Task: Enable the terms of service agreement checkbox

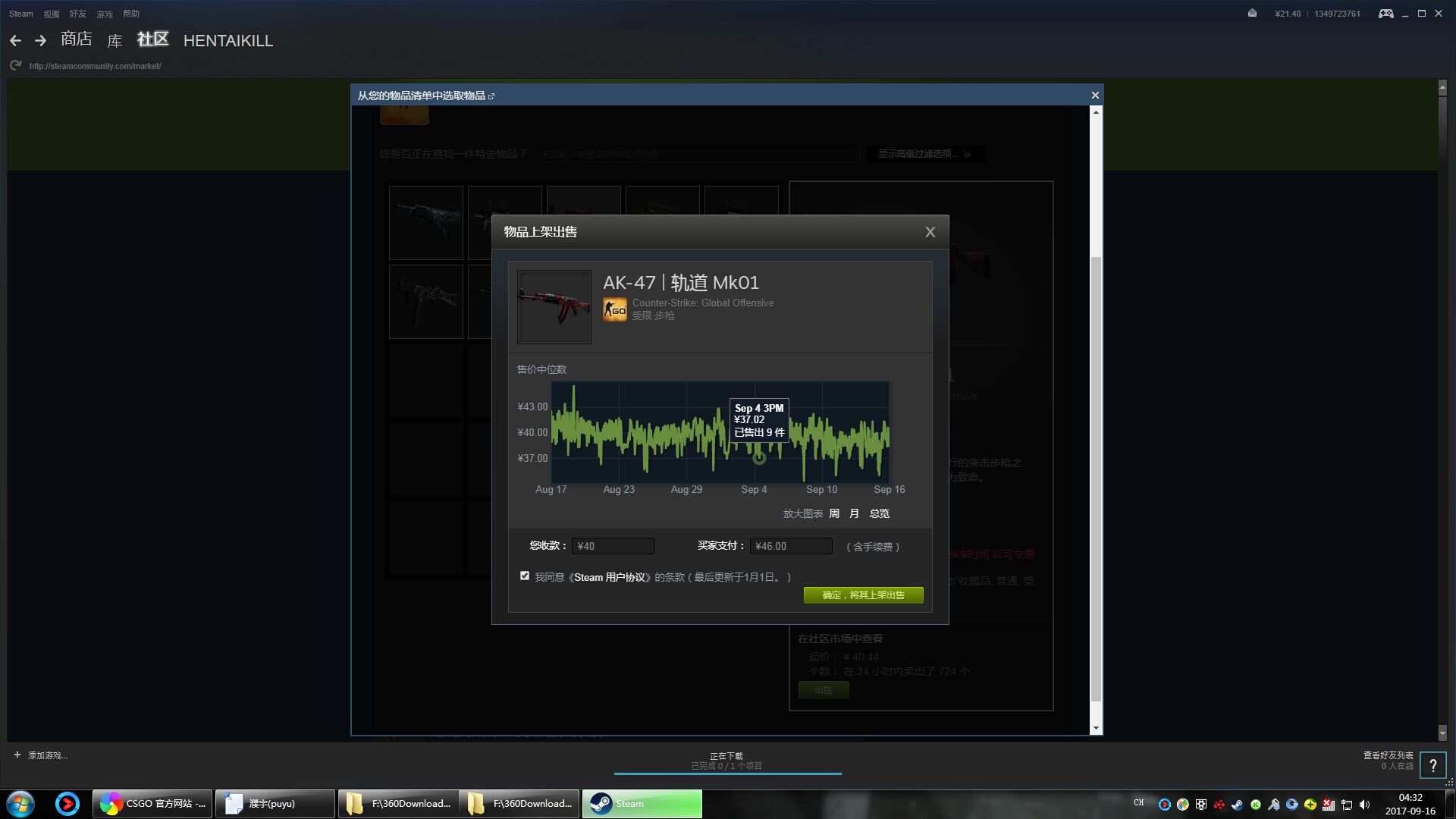Action: 523,575
